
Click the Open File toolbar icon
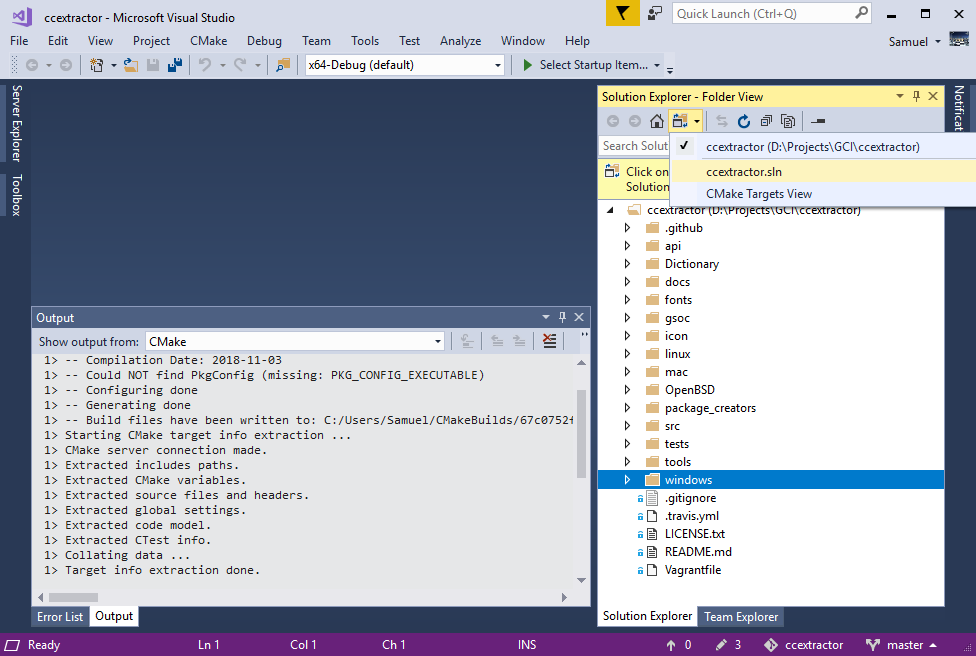click(x=131, y=65)
